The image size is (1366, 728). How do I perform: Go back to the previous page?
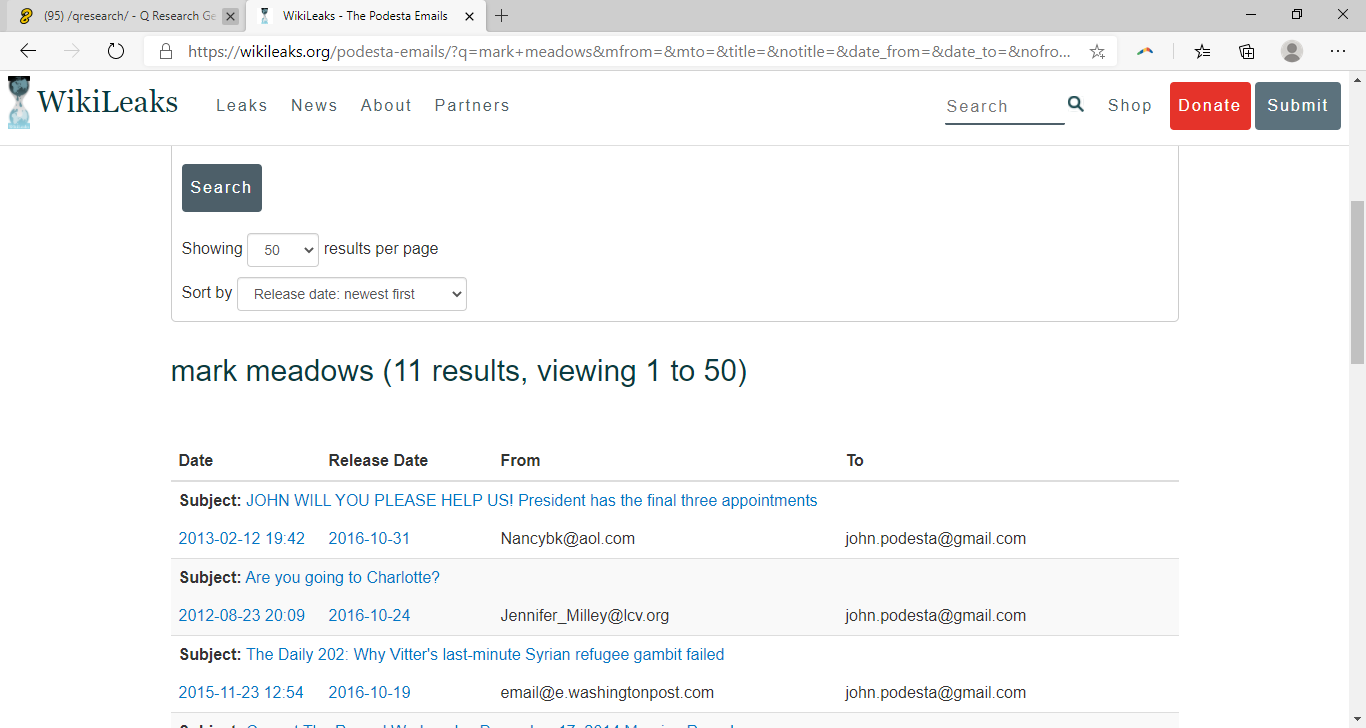[28, 51]
